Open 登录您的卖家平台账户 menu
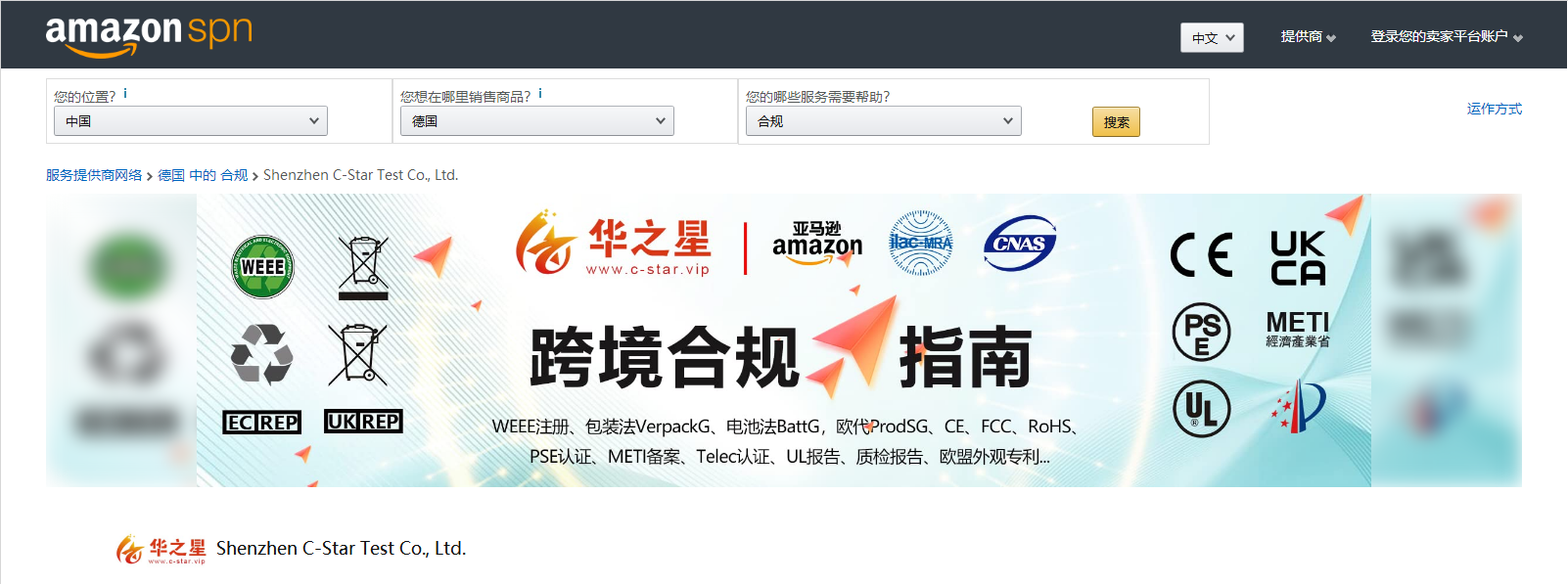 point(1446,37)
